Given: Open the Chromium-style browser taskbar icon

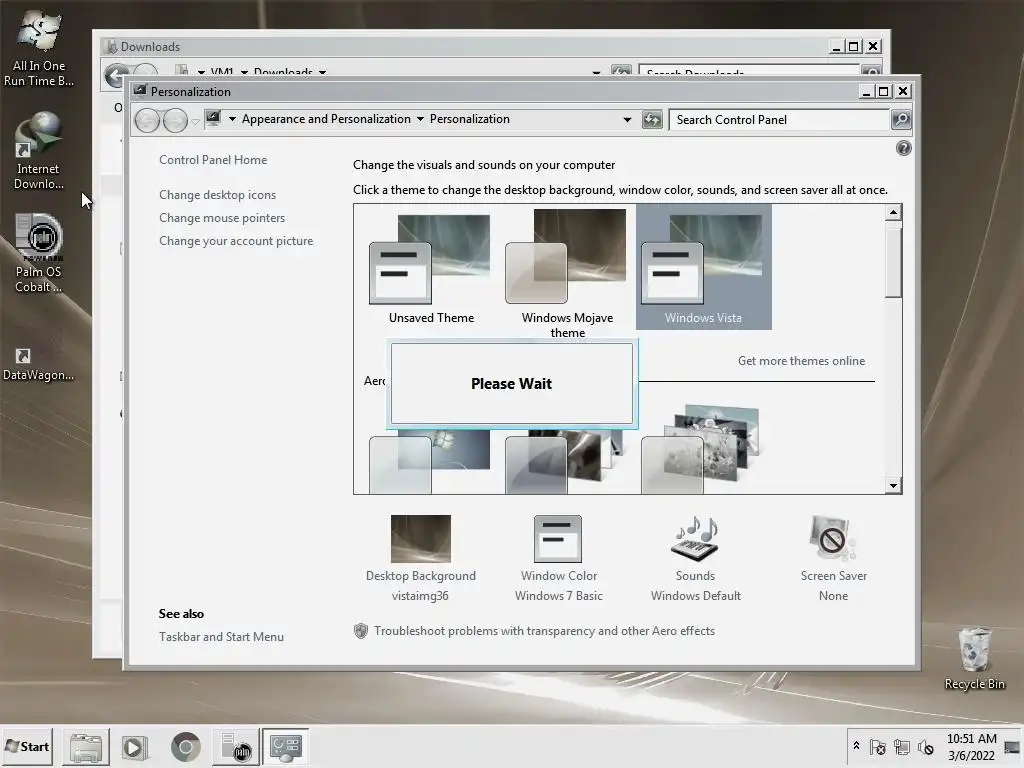Looking at the screenshot, I should (185, 747).
